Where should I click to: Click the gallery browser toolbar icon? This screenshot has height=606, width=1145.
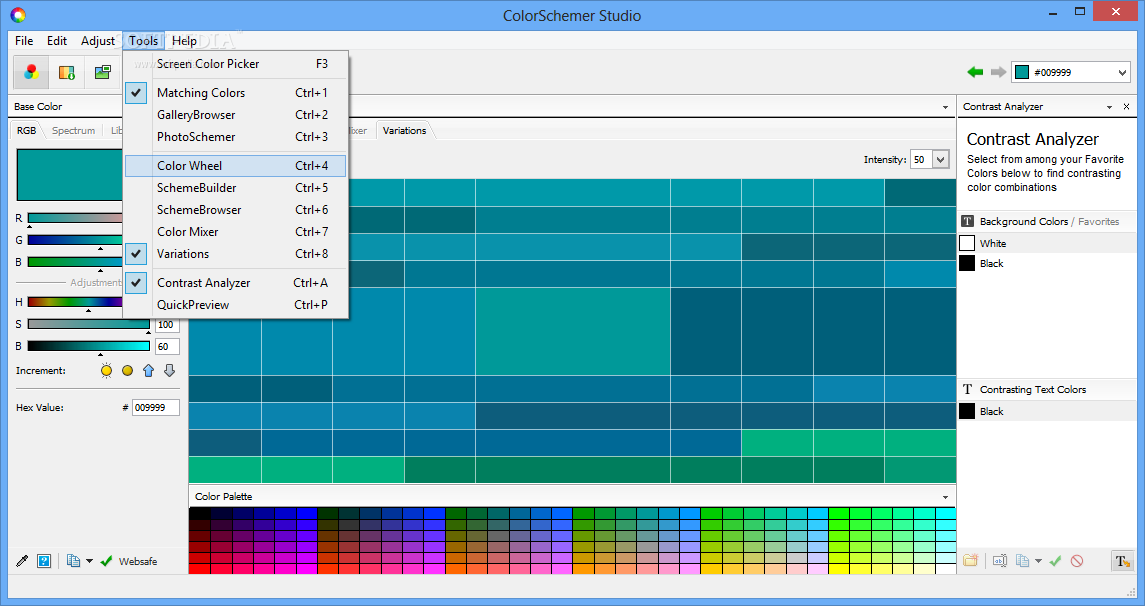coord(66,72)
